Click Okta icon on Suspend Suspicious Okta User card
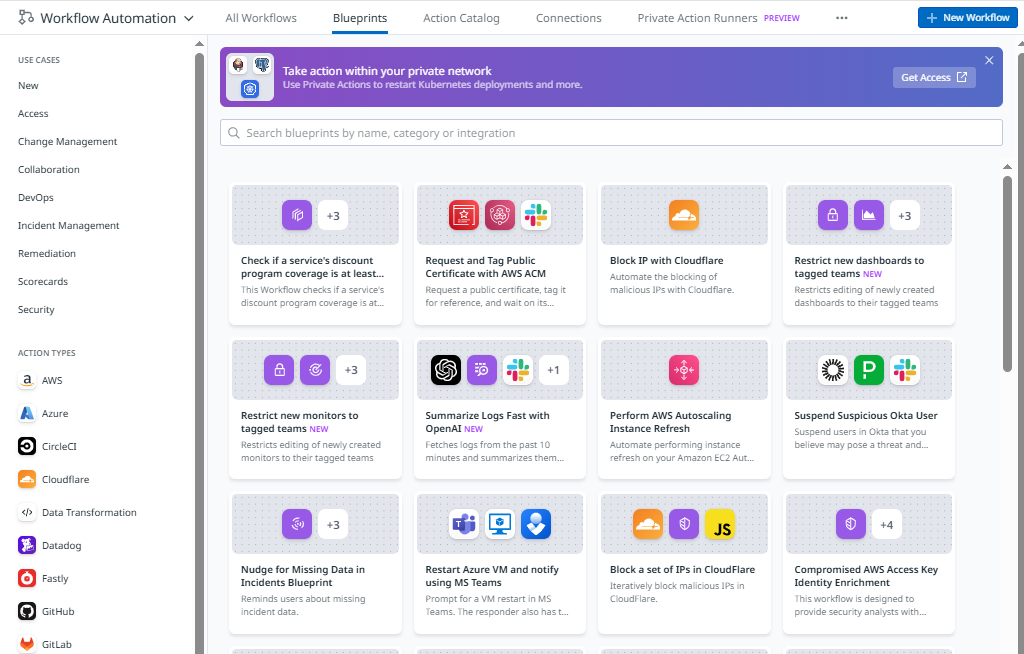This screenshot has width=1024, height=654. click(x=833, y=370)
